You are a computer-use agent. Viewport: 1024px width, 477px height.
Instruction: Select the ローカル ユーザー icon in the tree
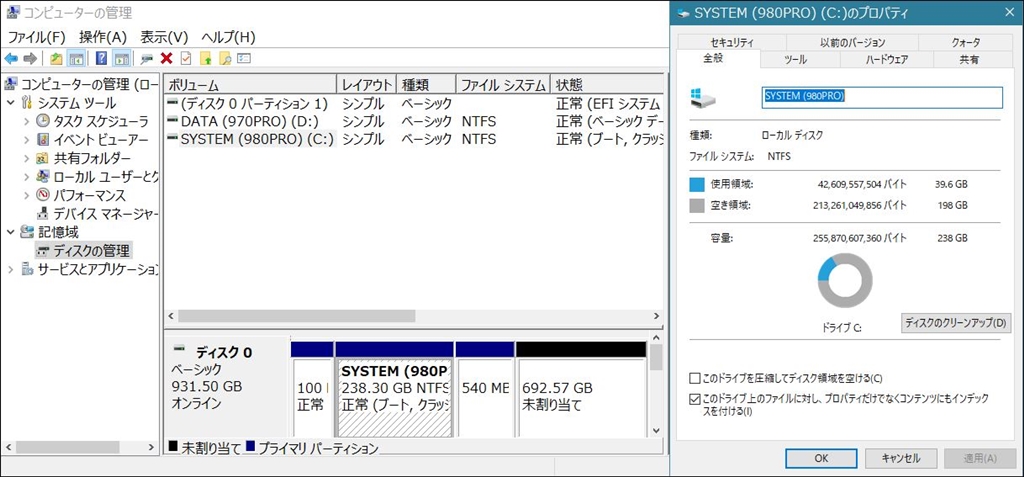coord(42,176)
